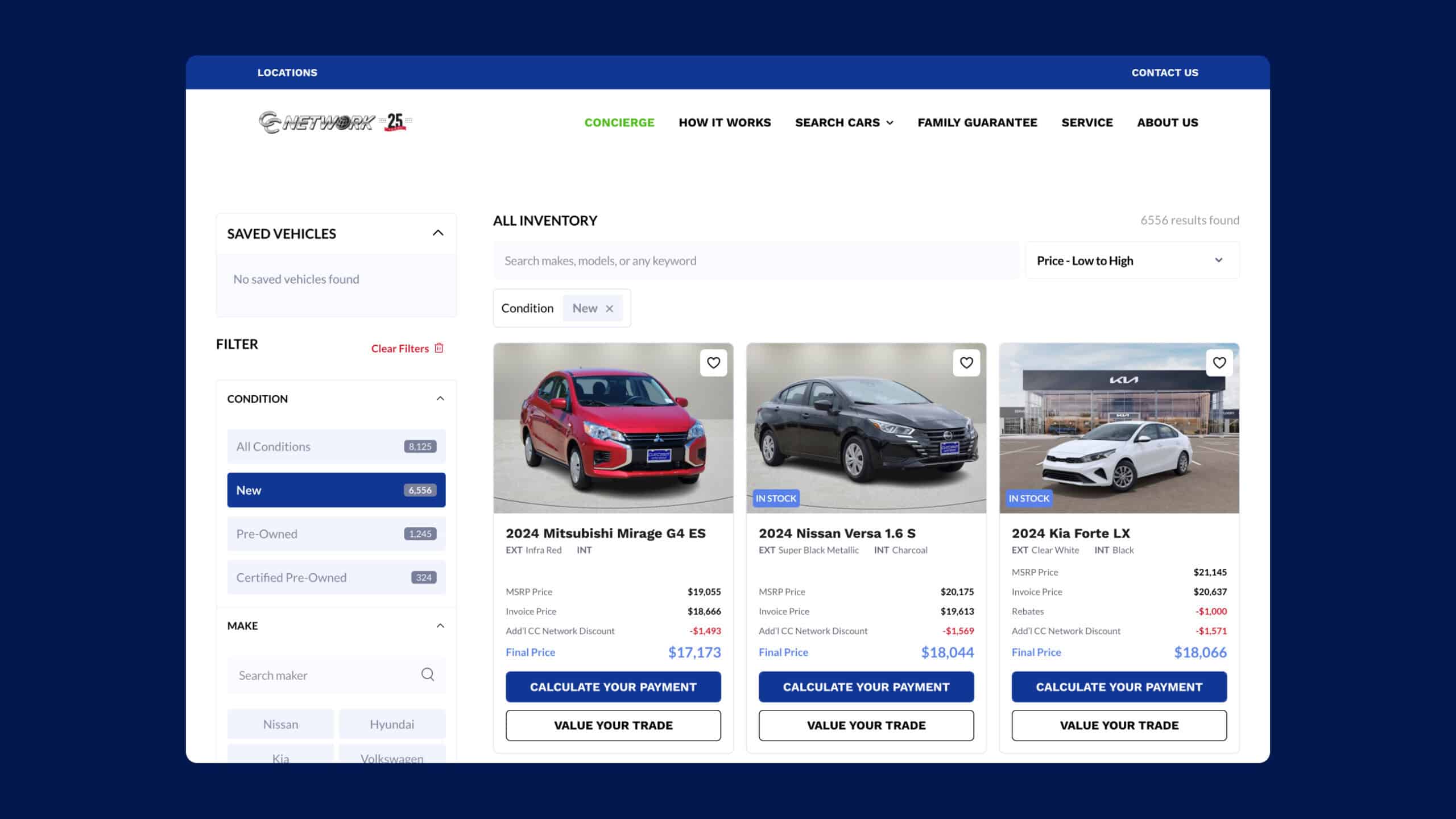Open the Concierge page
1456x819 pixels.
coord(619,122)
